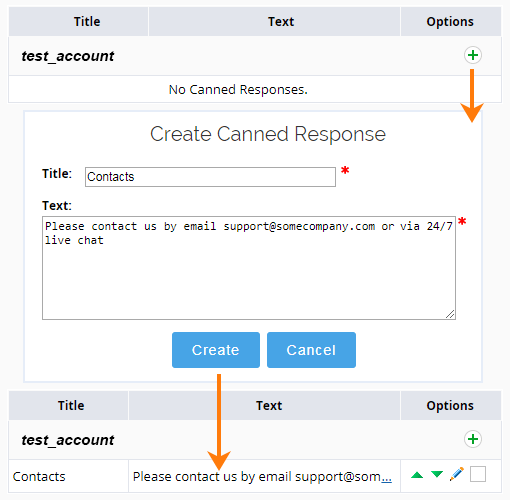Move Contacts response up with green up arrow
The image size is (510, 500).
(x=417, y=475)
